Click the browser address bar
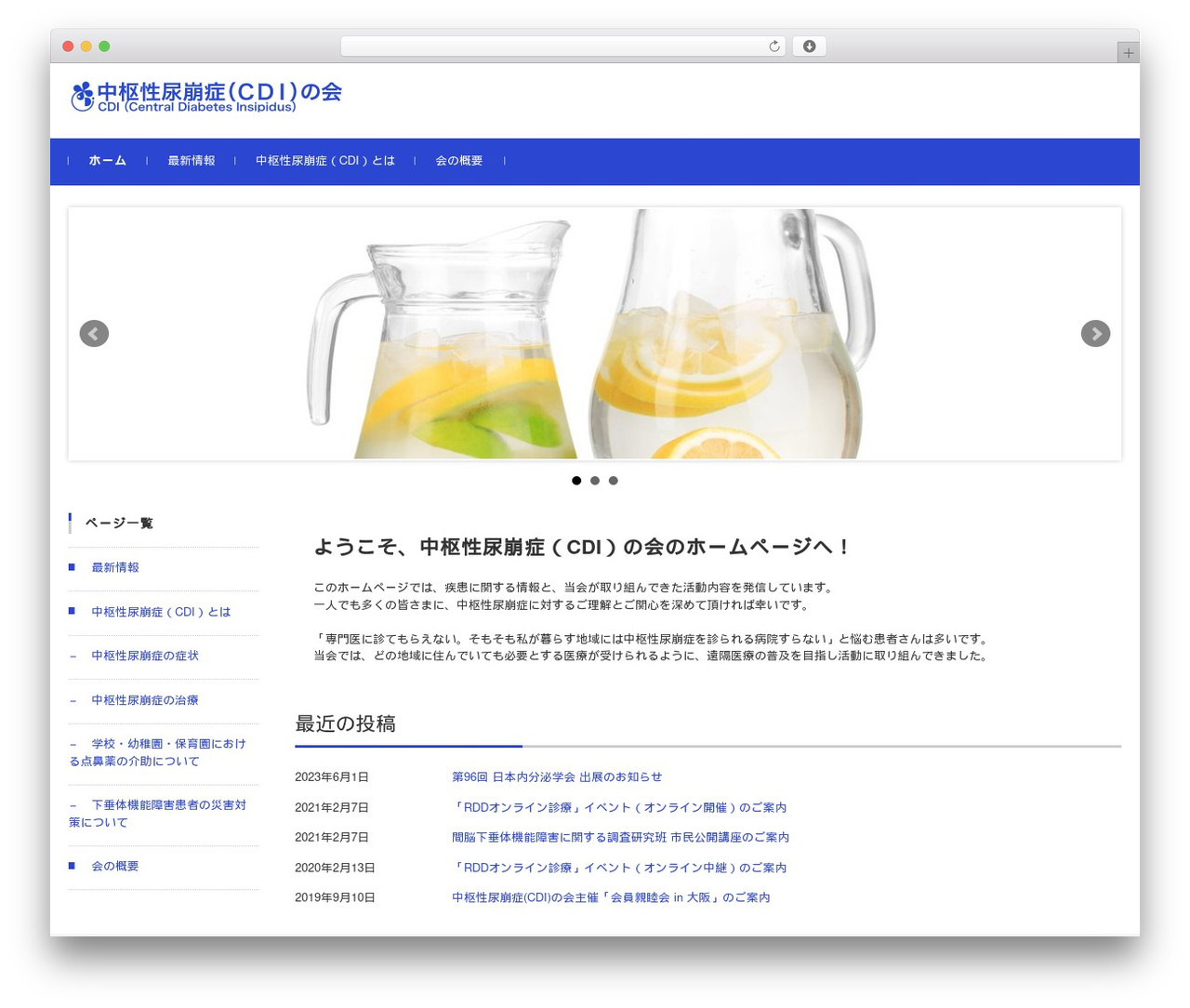The height and width of the screenshot is (1008, 1190). pyautogui.click(x=562, y=46)
